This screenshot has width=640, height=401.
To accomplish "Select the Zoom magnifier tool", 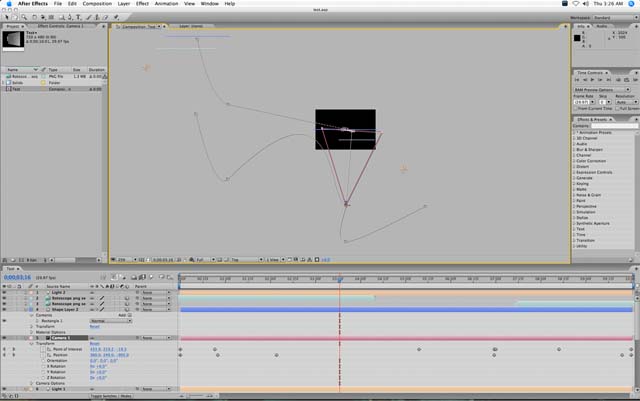I will [x=24, y=17].
